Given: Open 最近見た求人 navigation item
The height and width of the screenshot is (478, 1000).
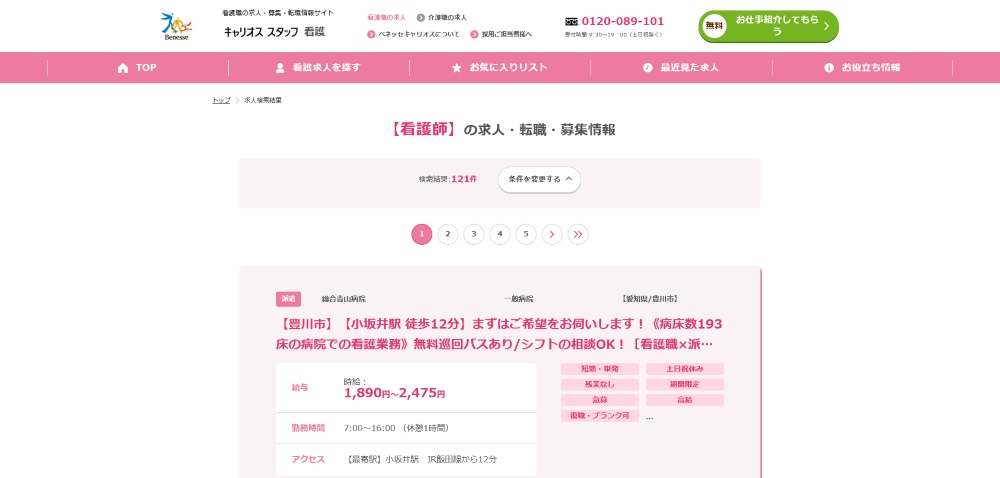Looking at the screenshot, I should [681, 68].
